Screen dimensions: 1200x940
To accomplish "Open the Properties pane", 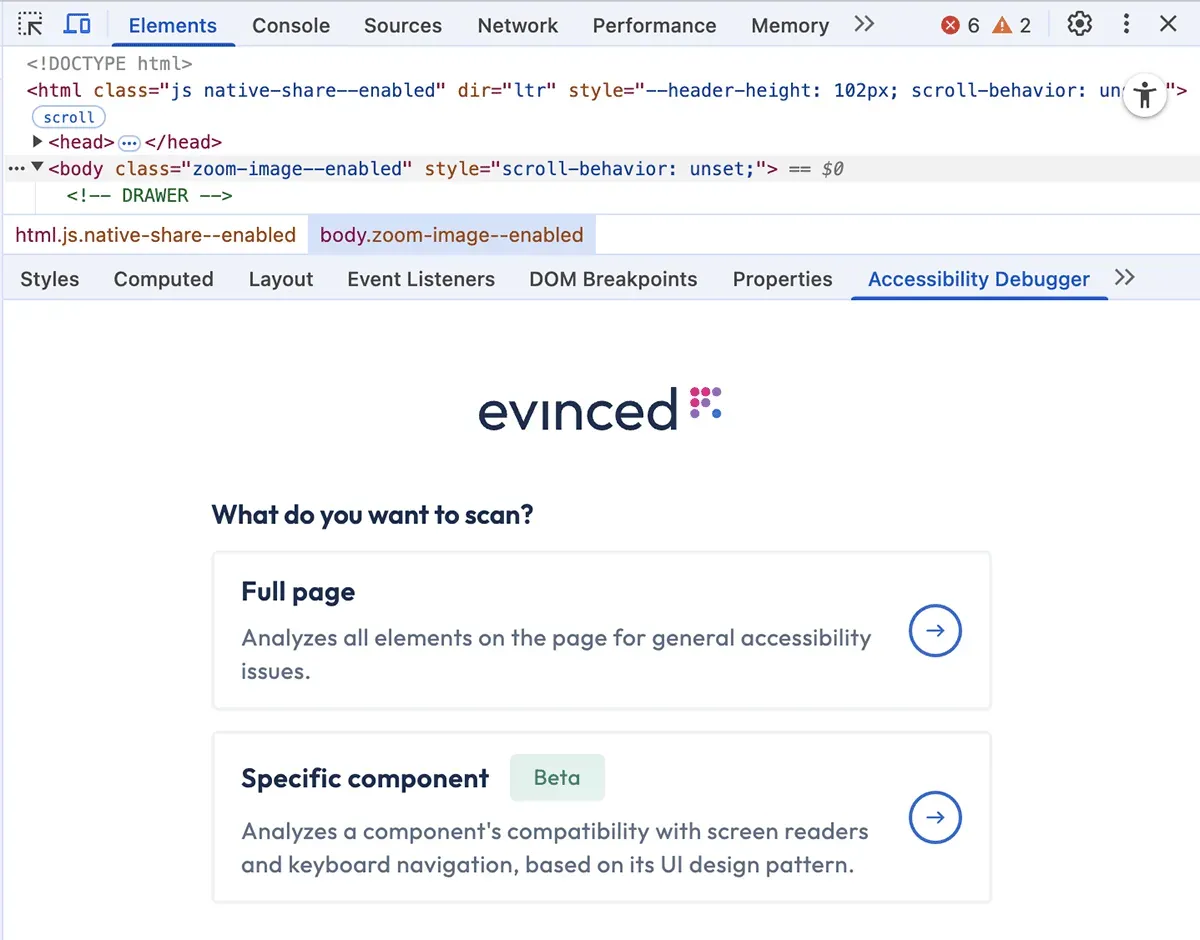I will pos(782,279).
